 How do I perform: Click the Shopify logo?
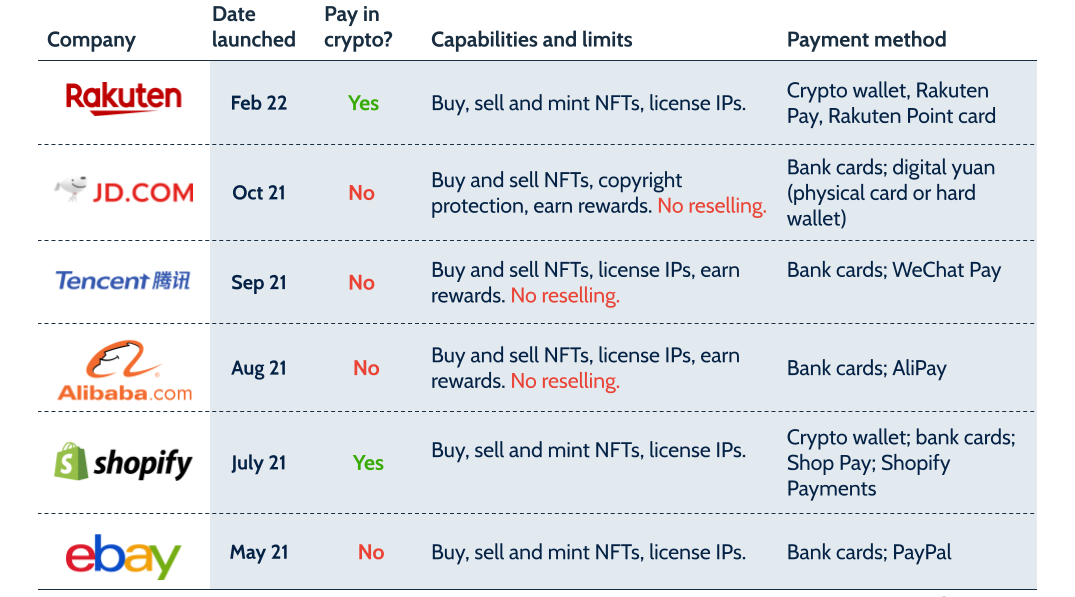coord(123,462)
